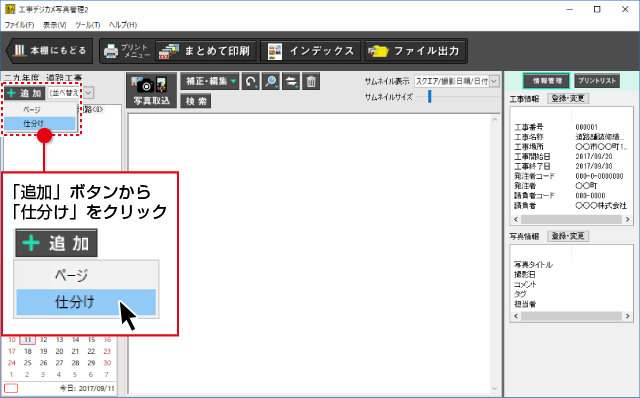
Task: Click the magnifier zoom icon
Action: point(271,81)
